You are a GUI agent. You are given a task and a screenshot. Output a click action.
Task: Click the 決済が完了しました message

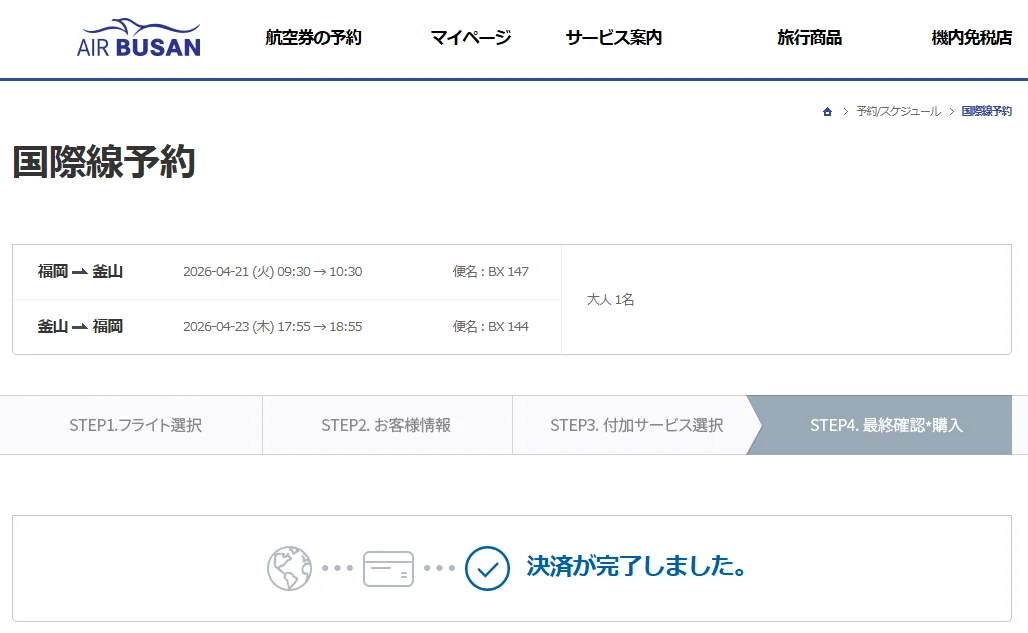[x=636, y=568]
